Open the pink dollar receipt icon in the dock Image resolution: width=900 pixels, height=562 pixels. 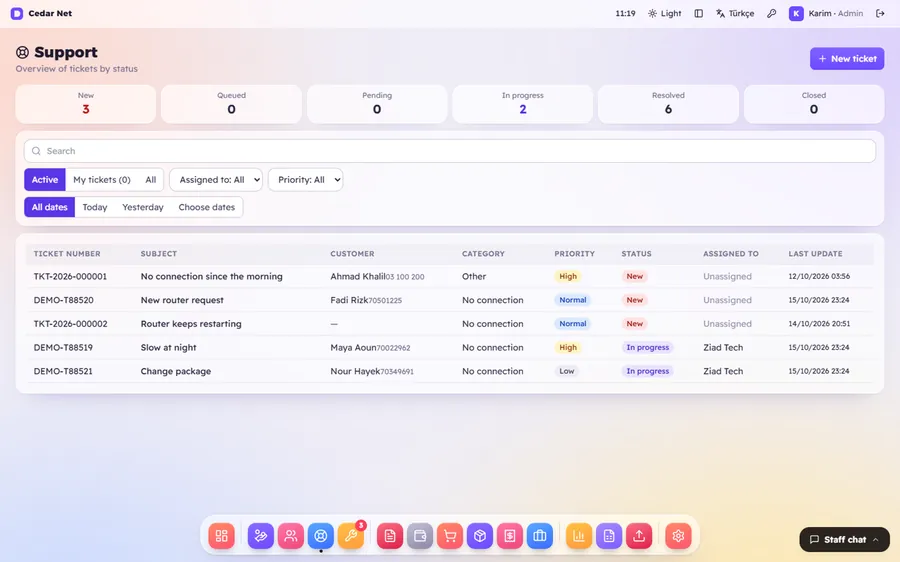point(510,536)
